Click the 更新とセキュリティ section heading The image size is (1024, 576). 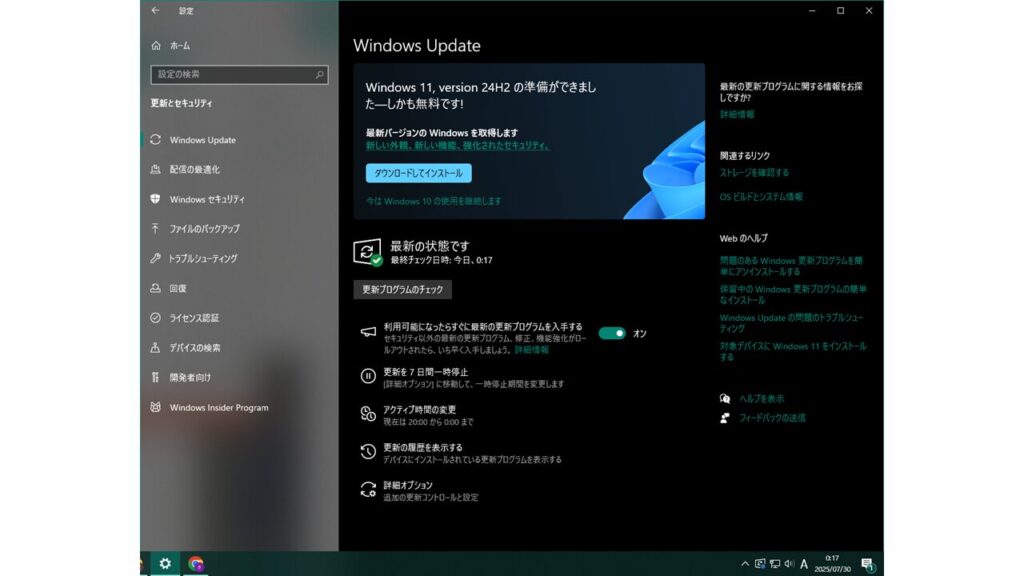pos(182,103)
